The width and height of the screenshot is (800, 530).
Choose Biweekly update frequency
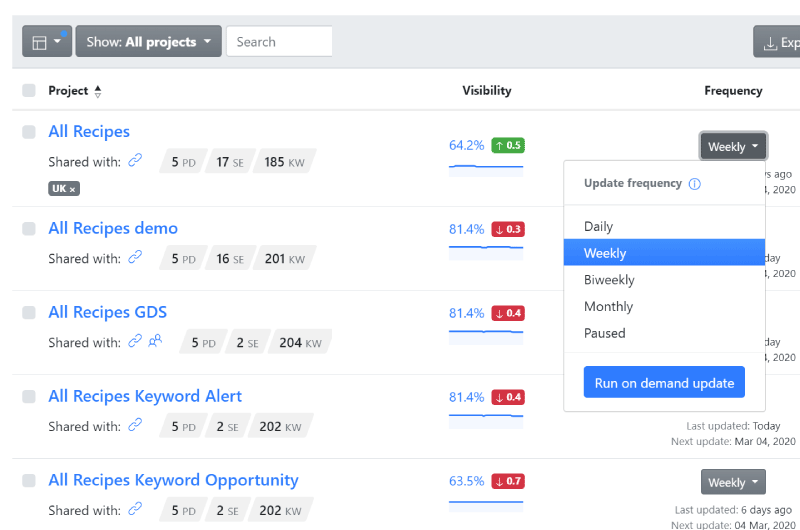tap(664, 280)
